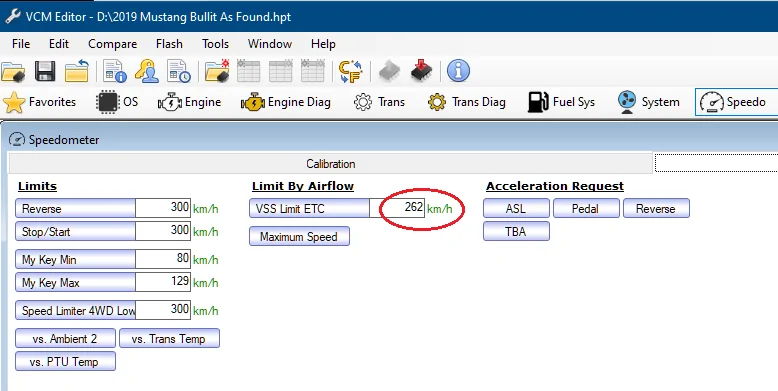The height and width of the screenshot is (391, 778).
Task: Open the vs. PTU Temp table
Action: [65, 362]
